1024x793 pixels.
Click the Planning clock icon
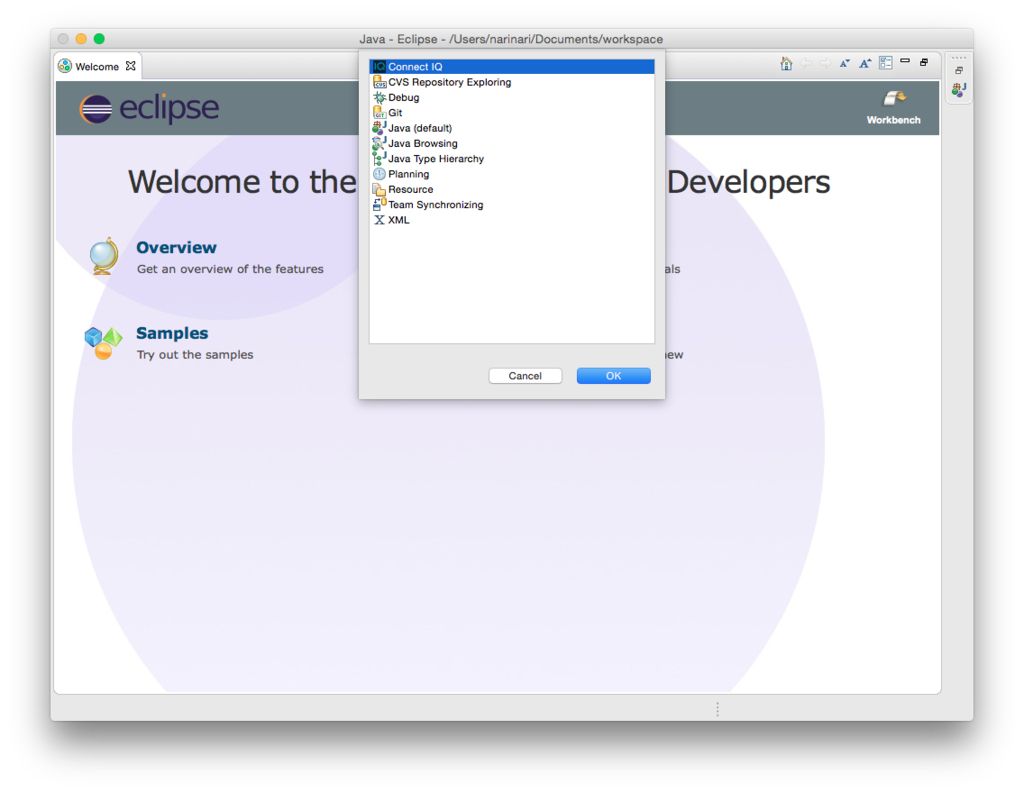(379, 174)
